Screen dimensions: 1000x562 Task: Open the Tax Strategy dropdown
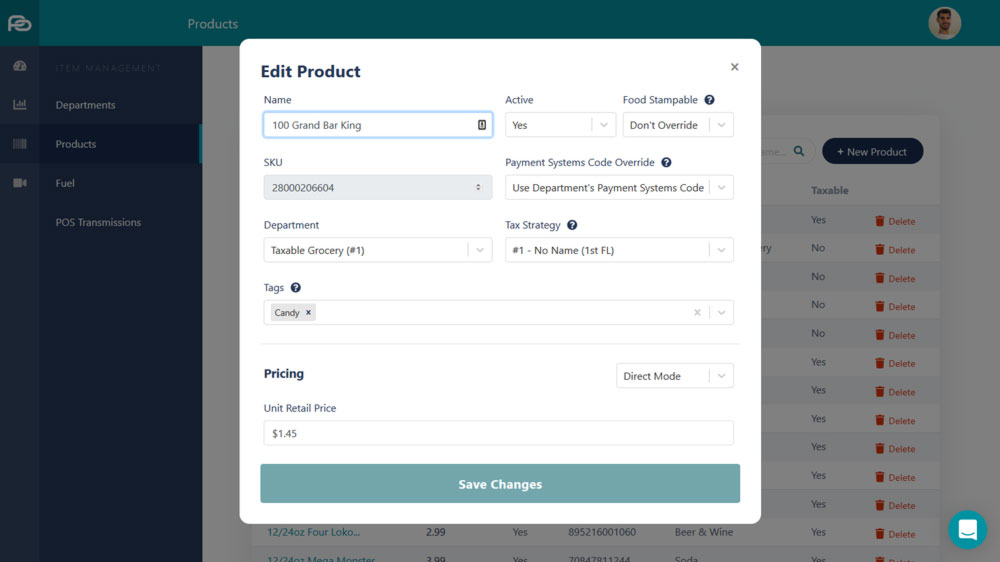[619, 250]
